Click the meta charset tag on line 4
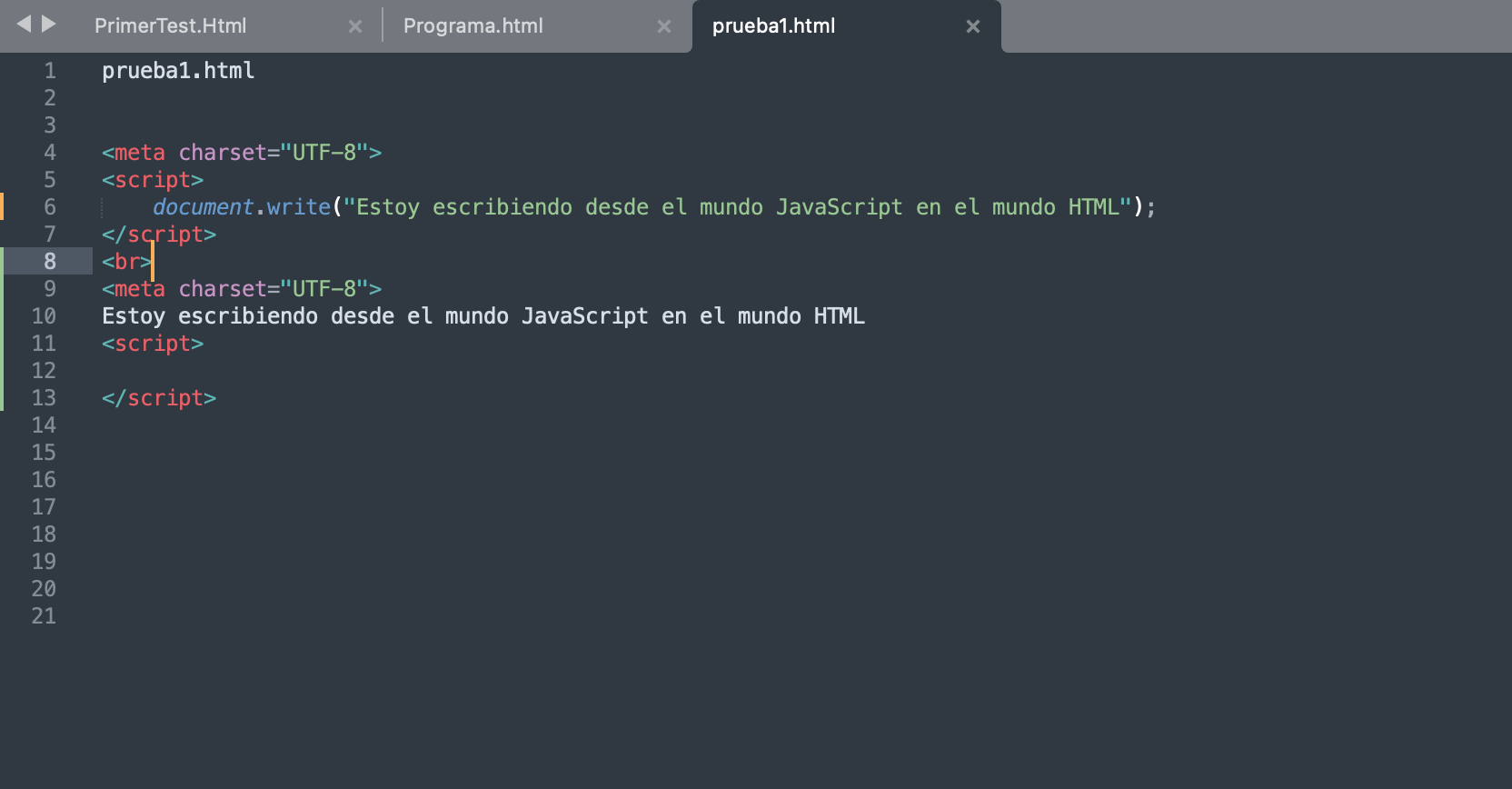 click(242, 153)
